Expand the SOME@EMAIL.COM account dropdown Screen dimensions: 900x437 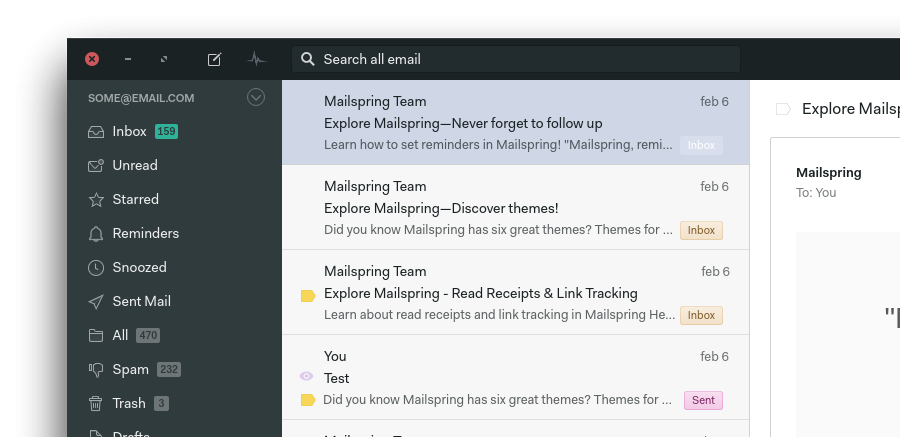[x=256, y=98]
